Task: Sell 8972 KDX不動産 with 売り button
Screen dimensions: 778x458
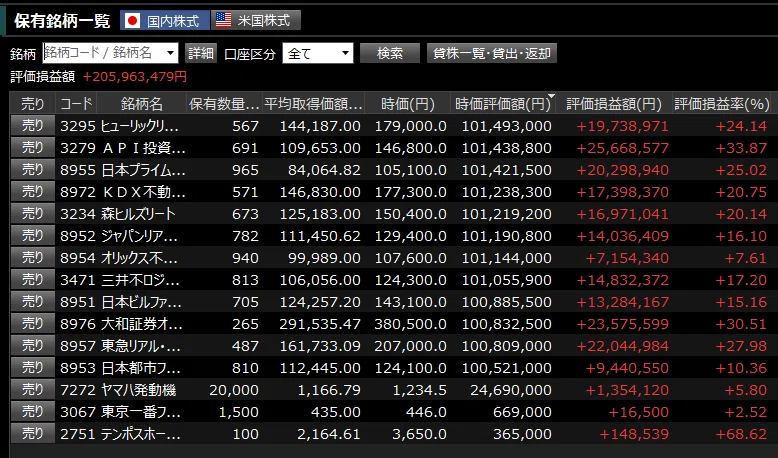Action: tap(33, 192)
